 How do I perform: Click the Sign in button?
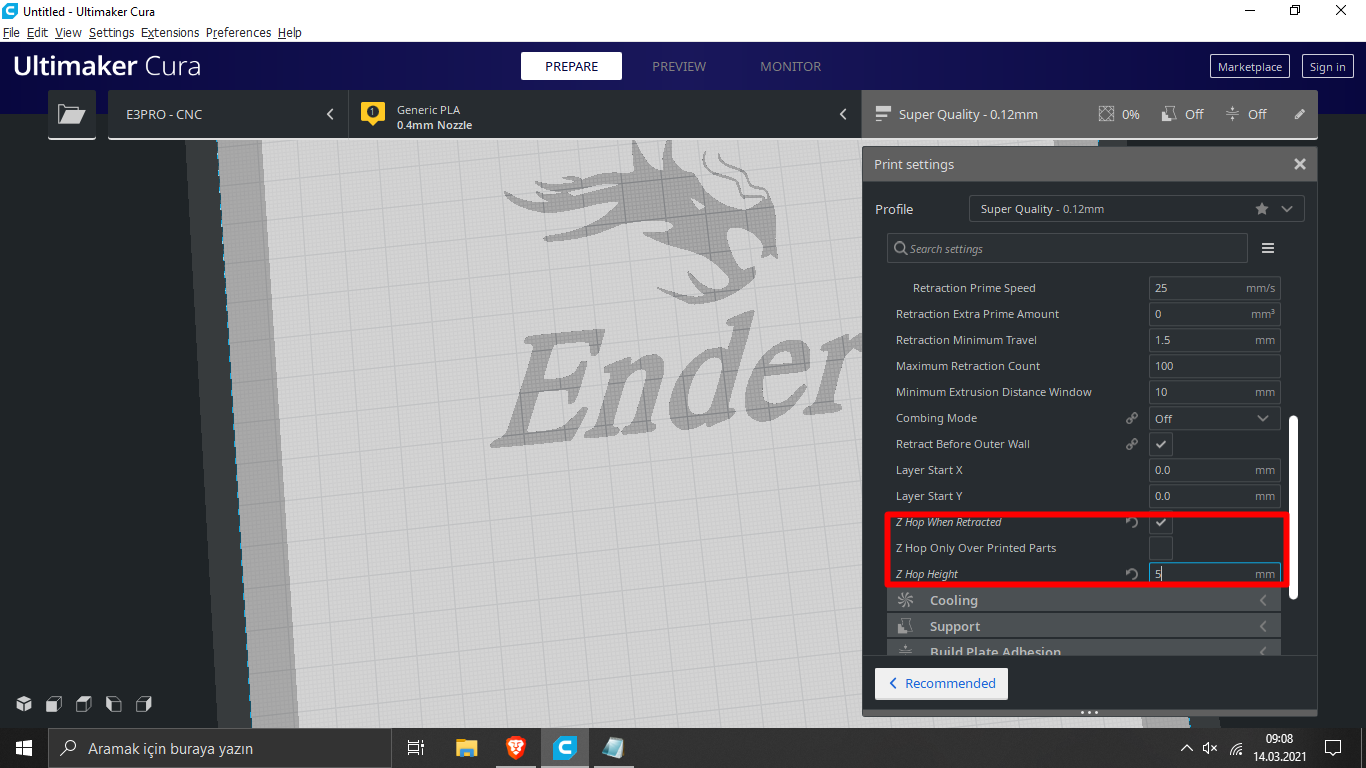1327,66
